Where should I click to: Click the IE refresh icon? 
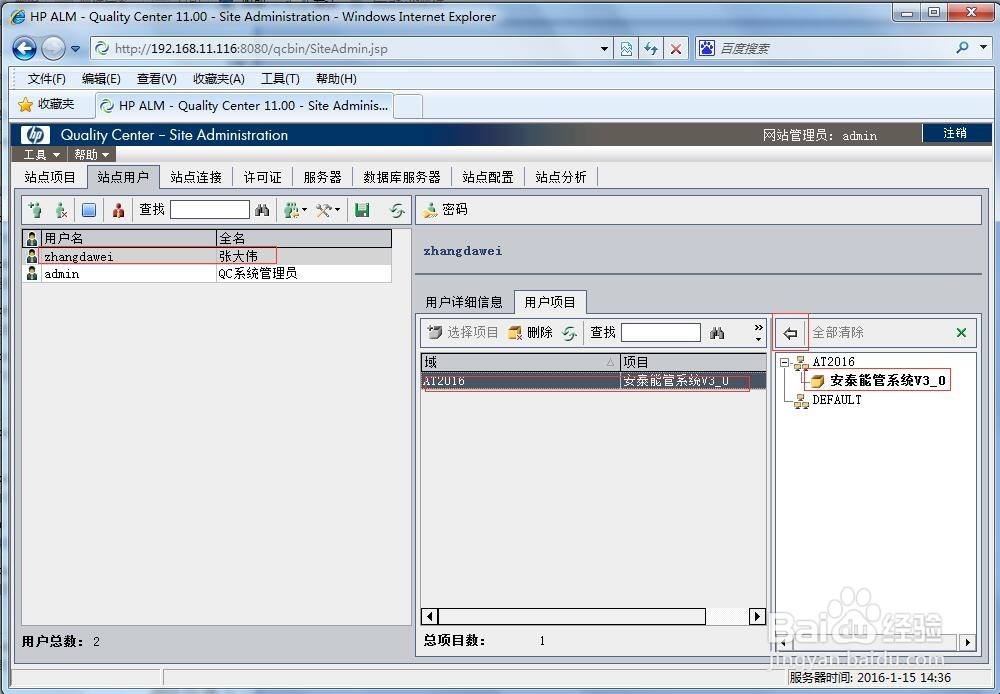coord(651,48)
